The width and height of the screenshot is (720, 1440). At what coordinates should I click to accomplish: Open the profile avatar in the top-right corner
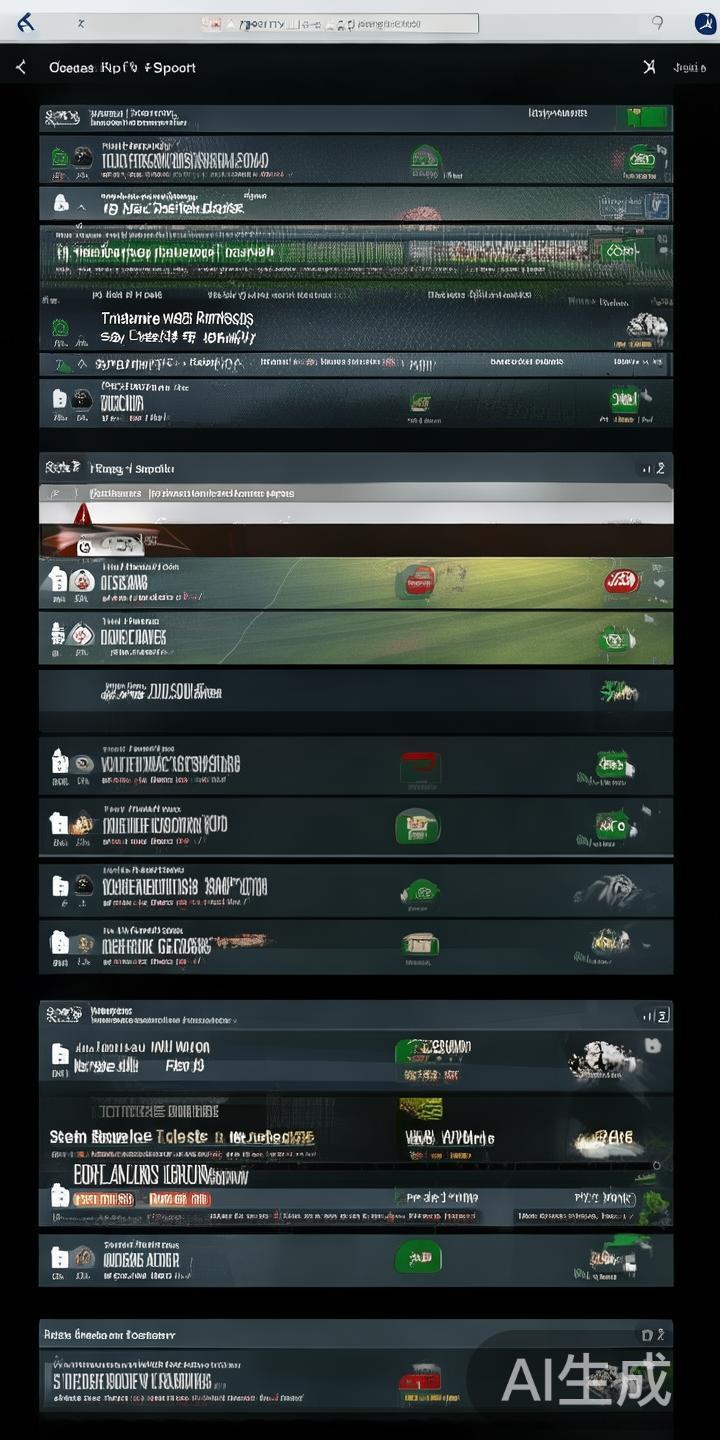click(x=705, y=23)
